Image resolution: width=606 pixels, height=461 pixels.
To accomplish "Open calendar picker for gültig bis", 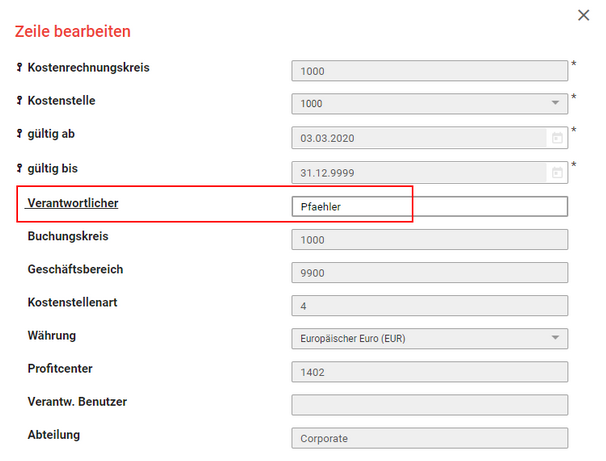I will 556,172.
